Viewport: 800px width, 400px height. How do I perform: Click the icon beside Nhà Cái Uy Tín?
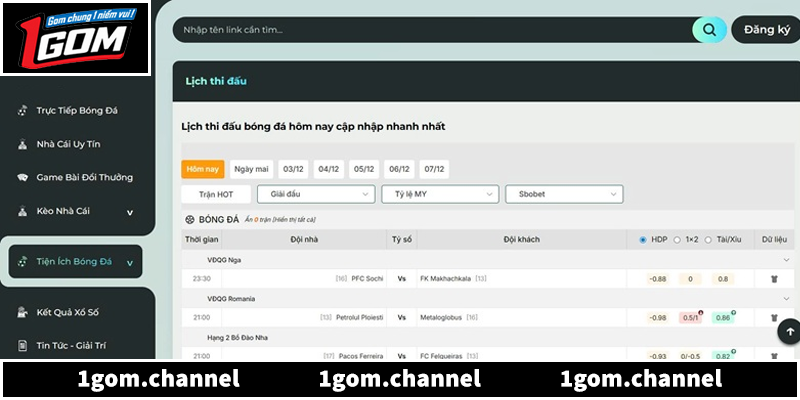coord(22,144)
